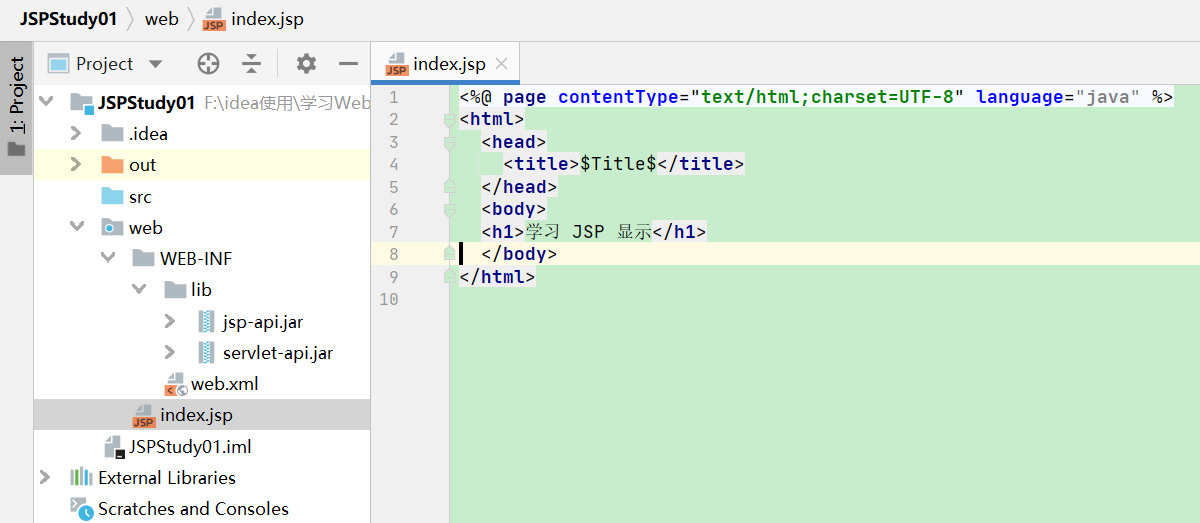The height and width of the screenshot is (523, 1200).
Task: Click the JSPStudy01 module icon in tree
Action: 81,103
